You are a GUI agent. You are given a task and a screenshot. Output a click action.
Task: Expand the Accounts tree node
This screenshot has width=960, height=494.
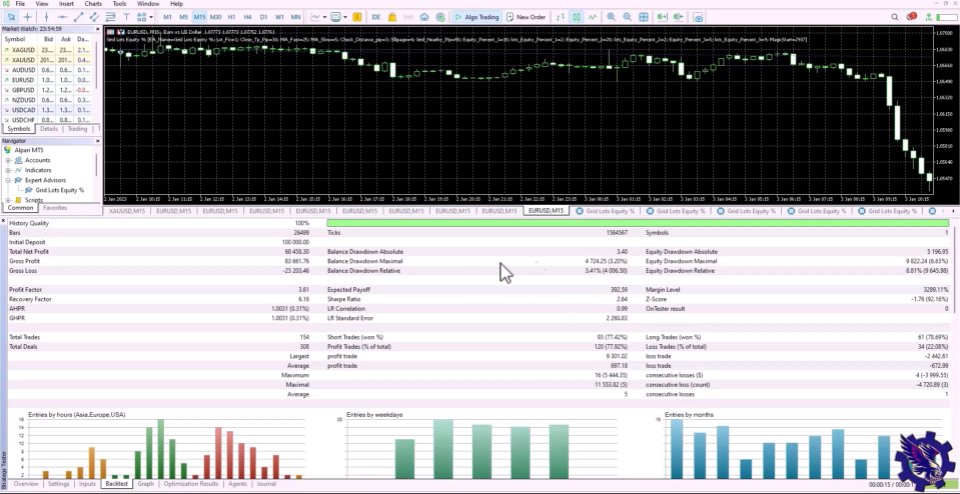click(9, 160)
